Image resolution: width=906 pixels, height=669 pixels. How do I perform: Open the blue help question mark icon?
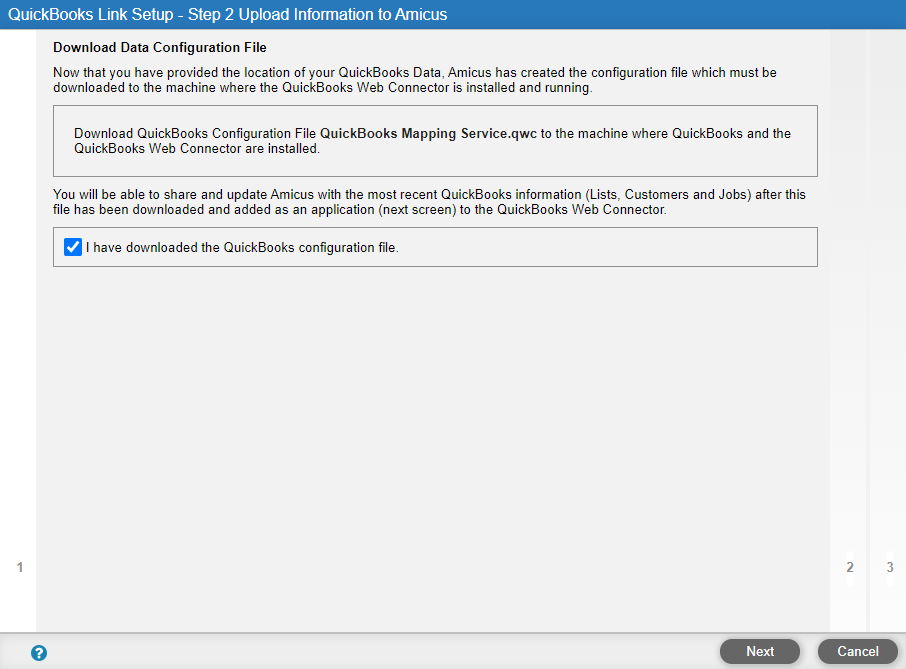point(39,653)
